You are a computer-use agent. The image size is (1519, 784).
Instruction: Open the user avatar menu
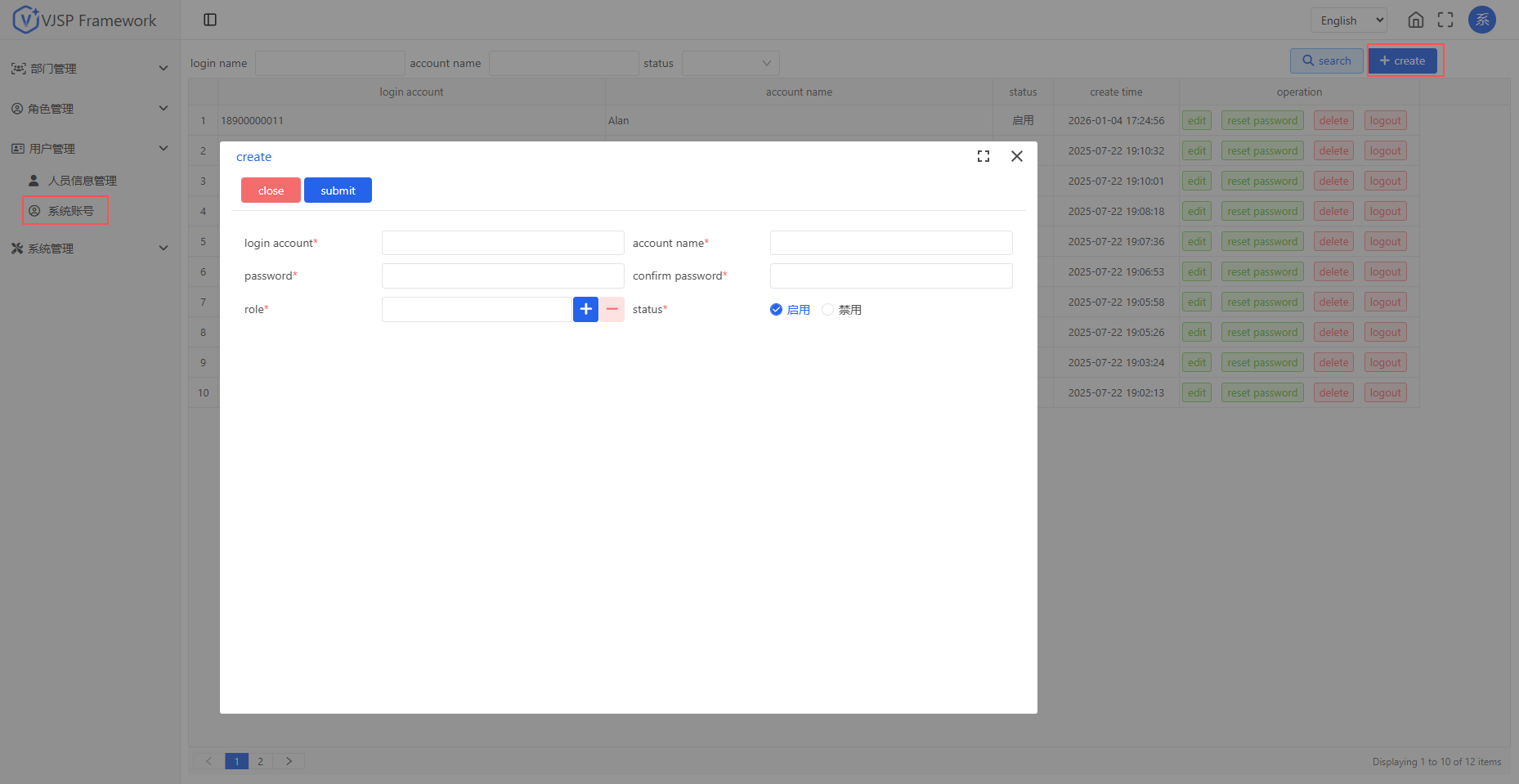click(x=1481, y=20)
